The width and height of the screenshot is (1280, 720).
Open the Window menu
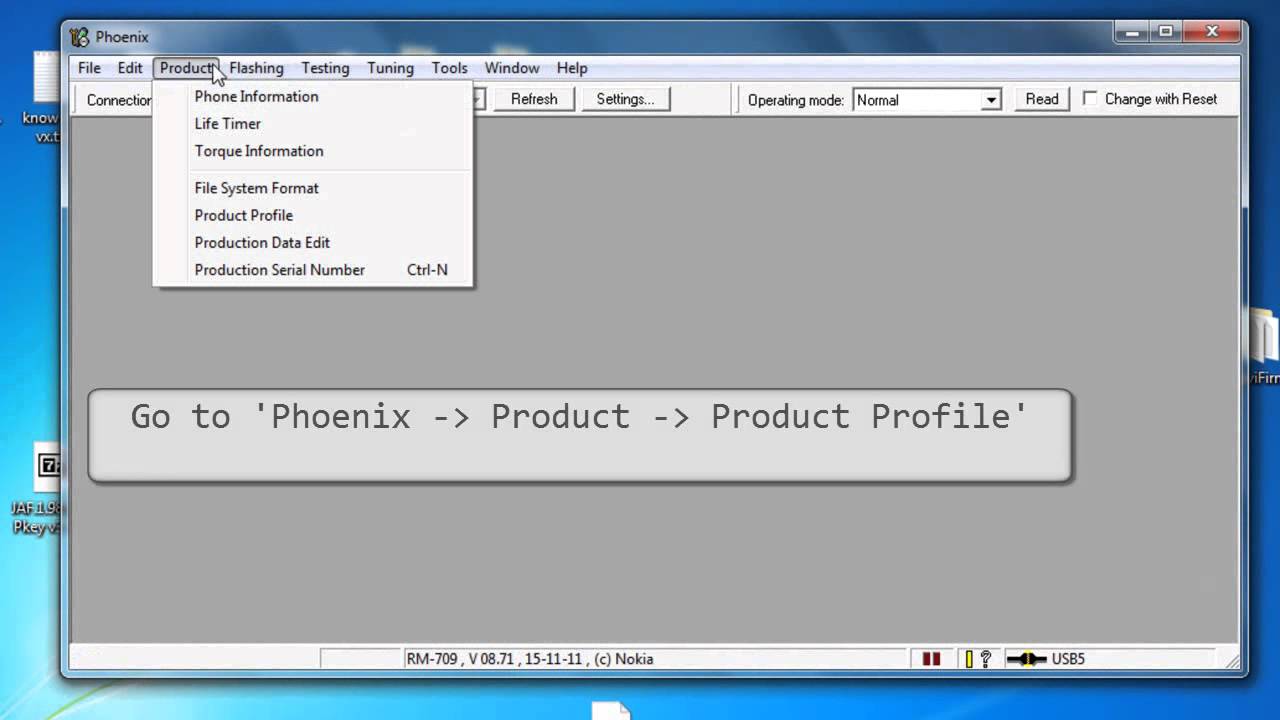[512, 68]
